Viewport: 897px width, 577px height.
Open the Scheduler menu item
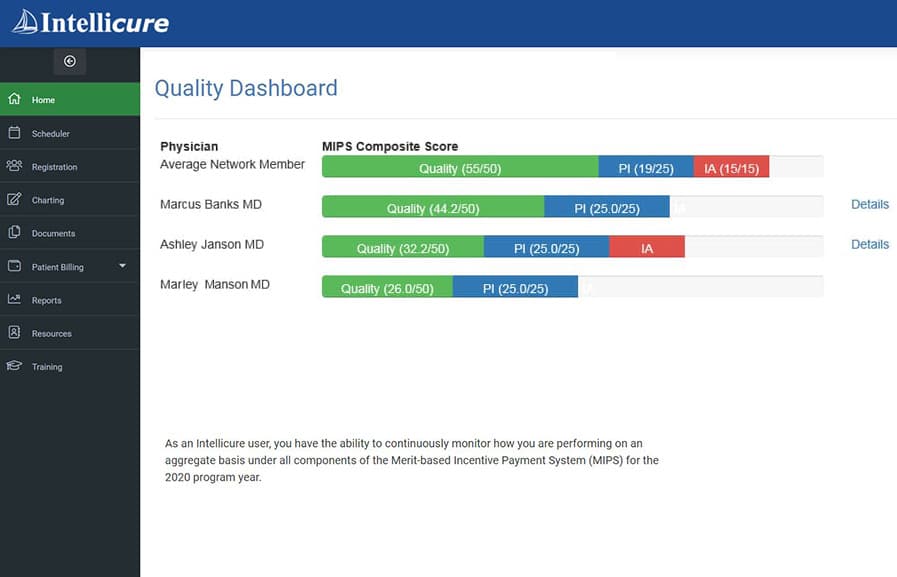point(70,133)
